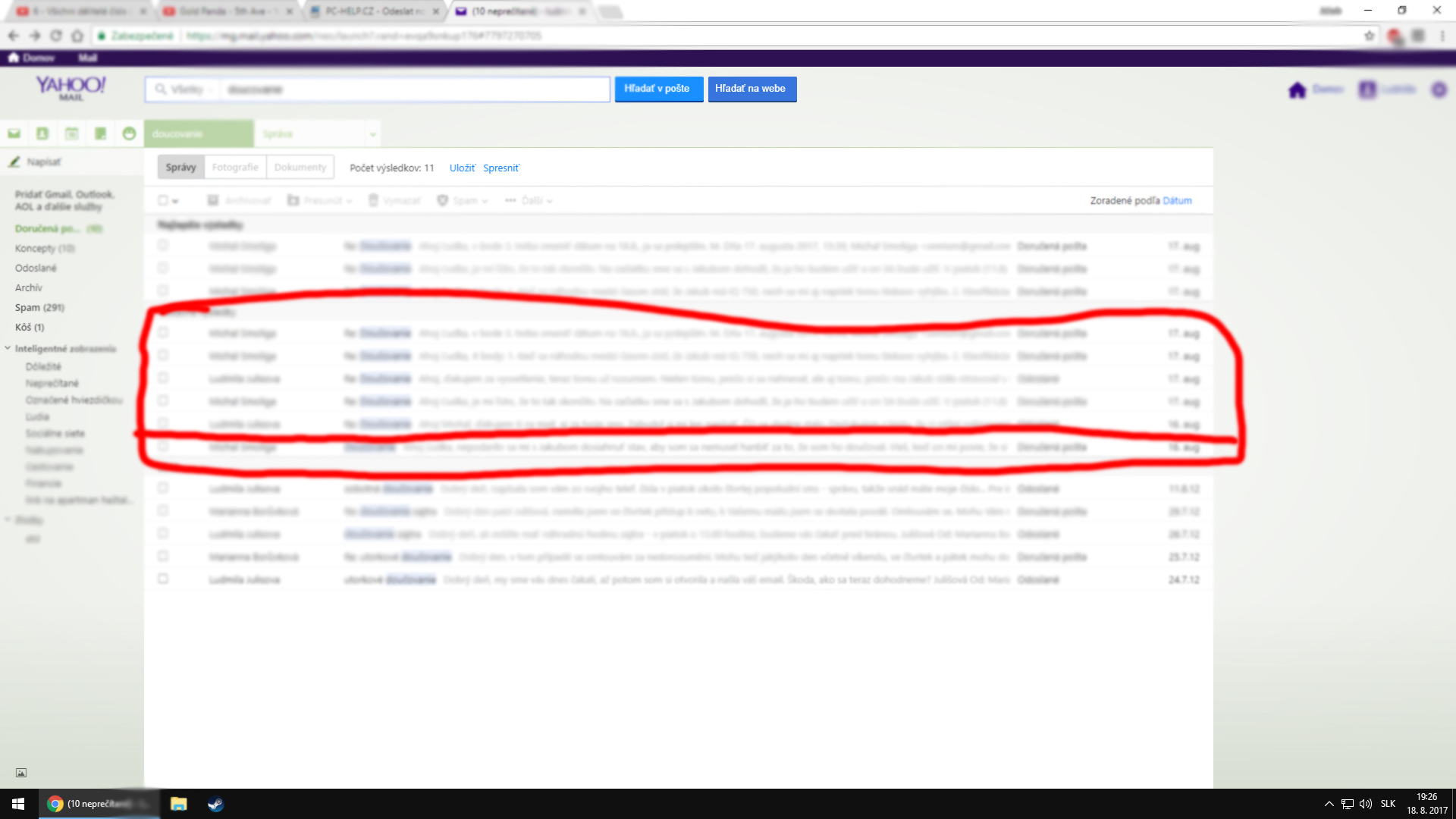Toggle the select-all messages checkbox
Viewport: 1456px width, 819px height.
[162, 200]
